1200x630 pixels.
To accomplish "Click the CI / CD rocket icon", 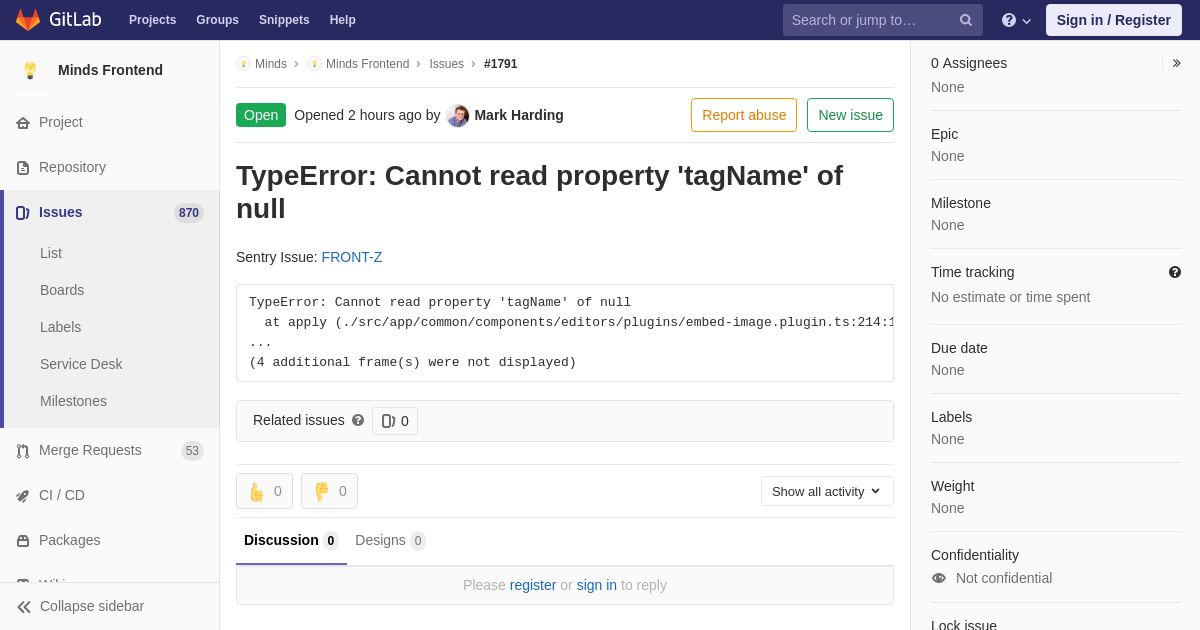I will tap(23, 496).
